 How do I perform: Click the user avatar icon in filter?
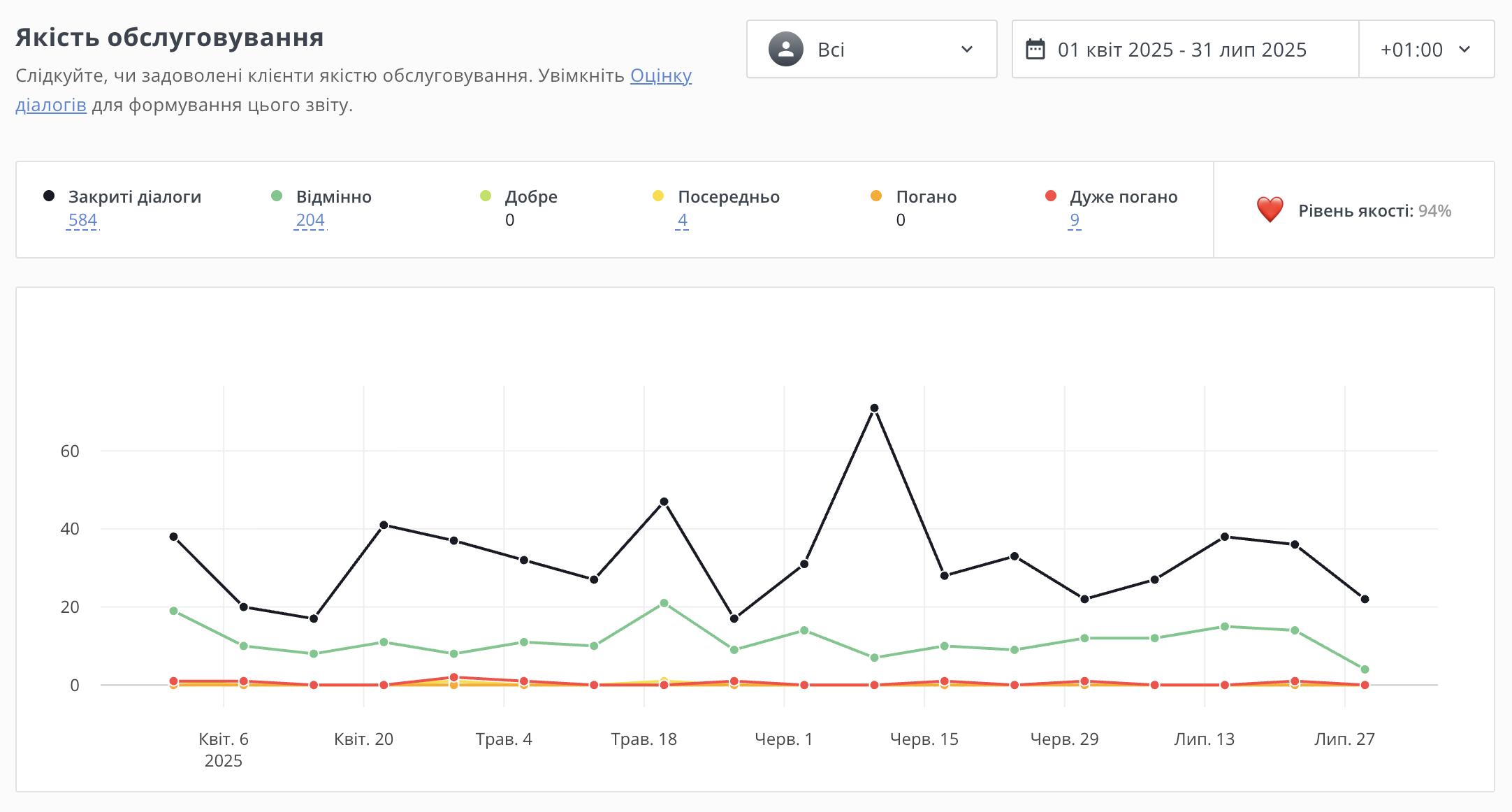pyautogui.click(x=785, y=50)
